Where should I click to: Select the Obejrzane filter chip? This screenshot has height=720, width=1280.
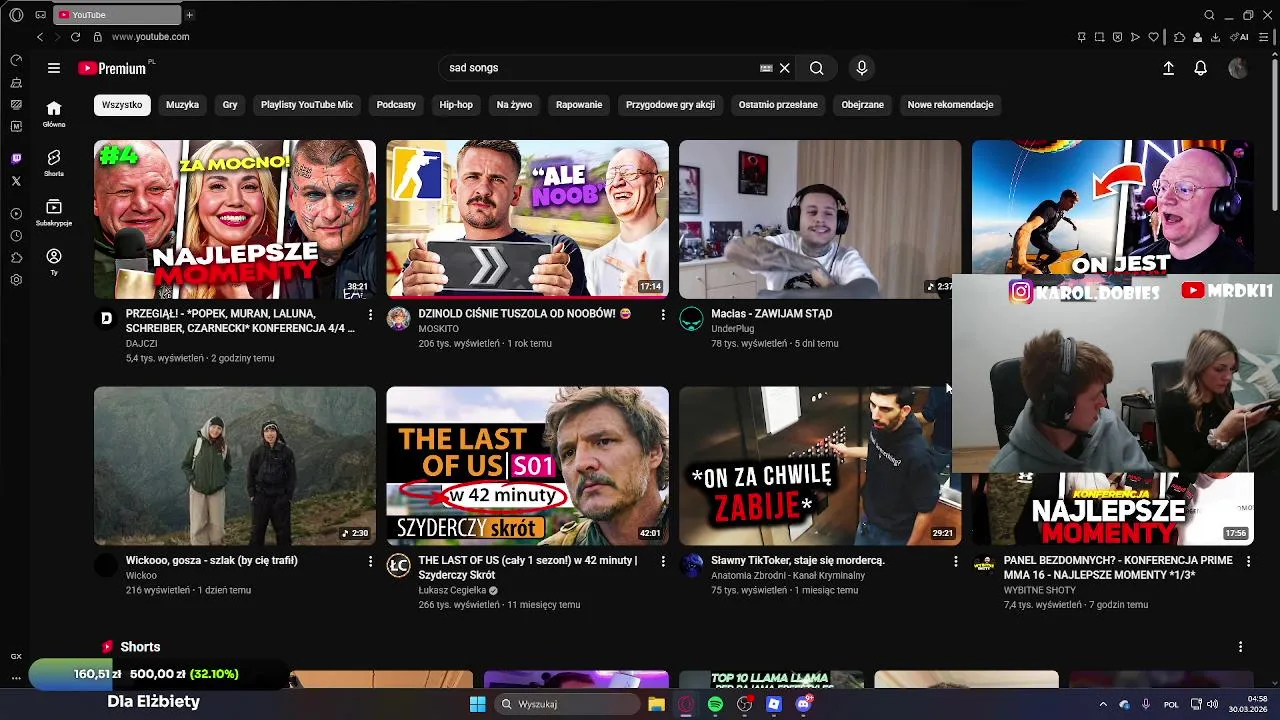point(862,105)
